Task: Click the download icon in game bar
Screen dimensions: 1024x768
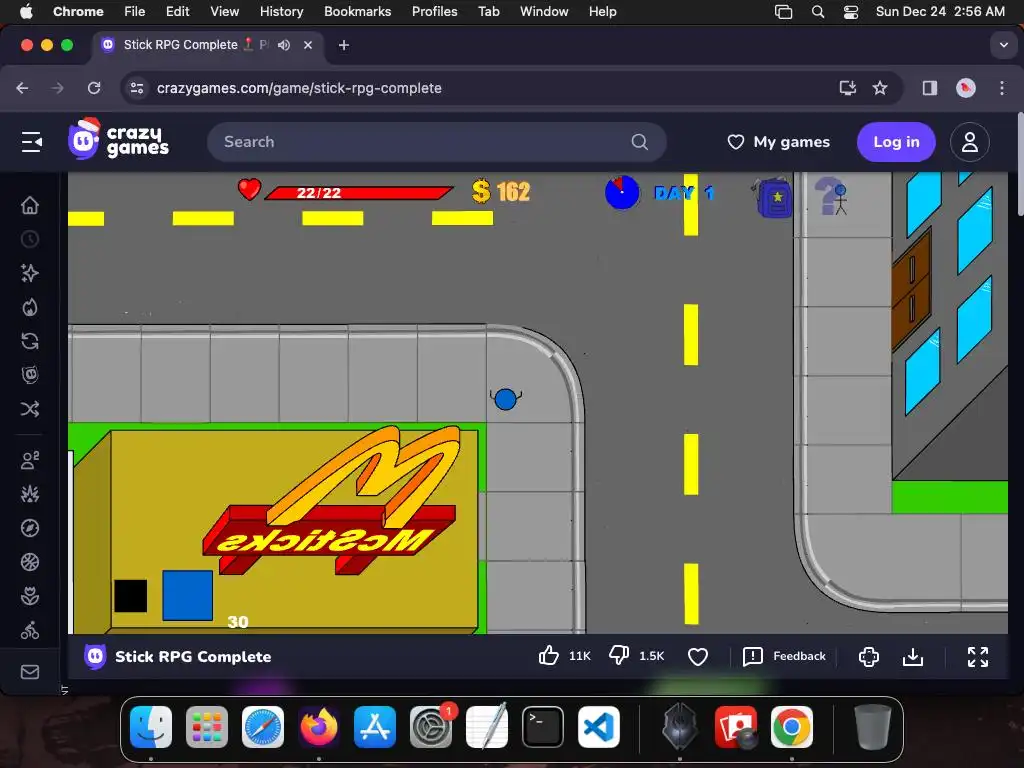Action: pyautogui.click(x=912, y=656)
